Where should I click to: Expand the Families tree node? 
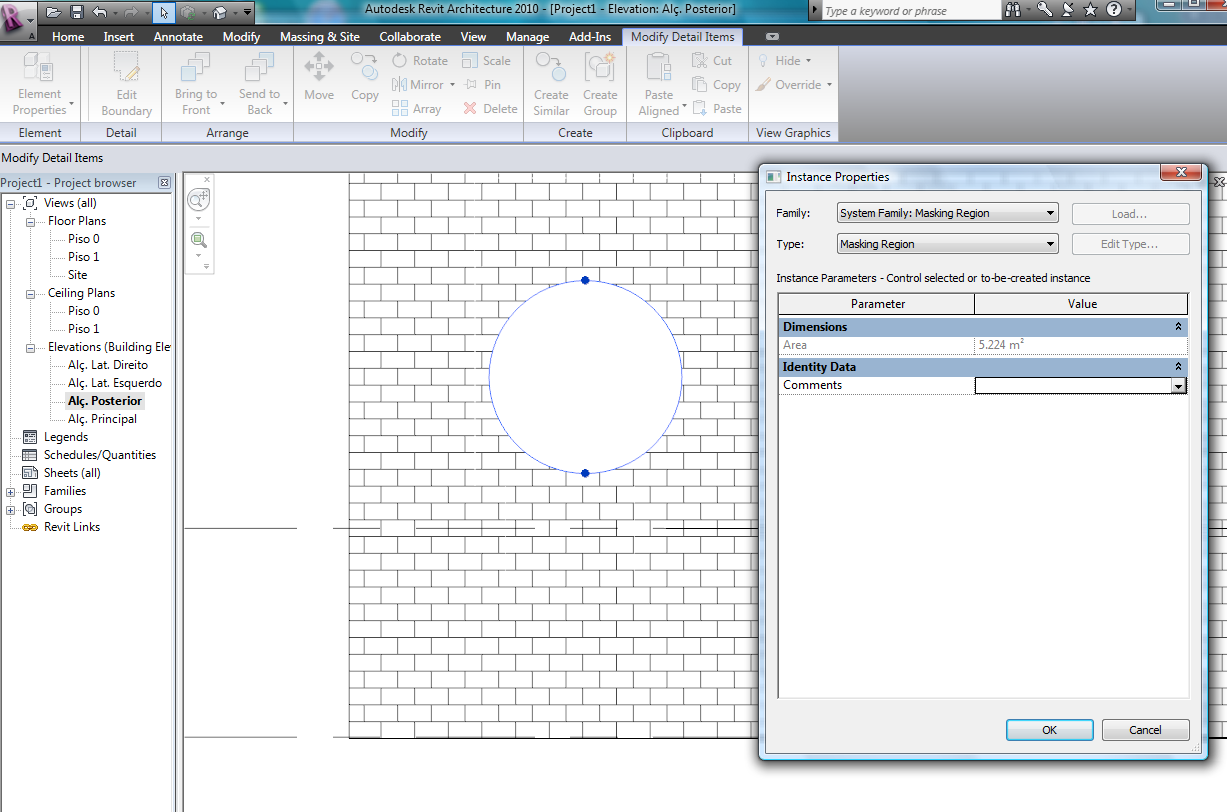pos(11,491)
